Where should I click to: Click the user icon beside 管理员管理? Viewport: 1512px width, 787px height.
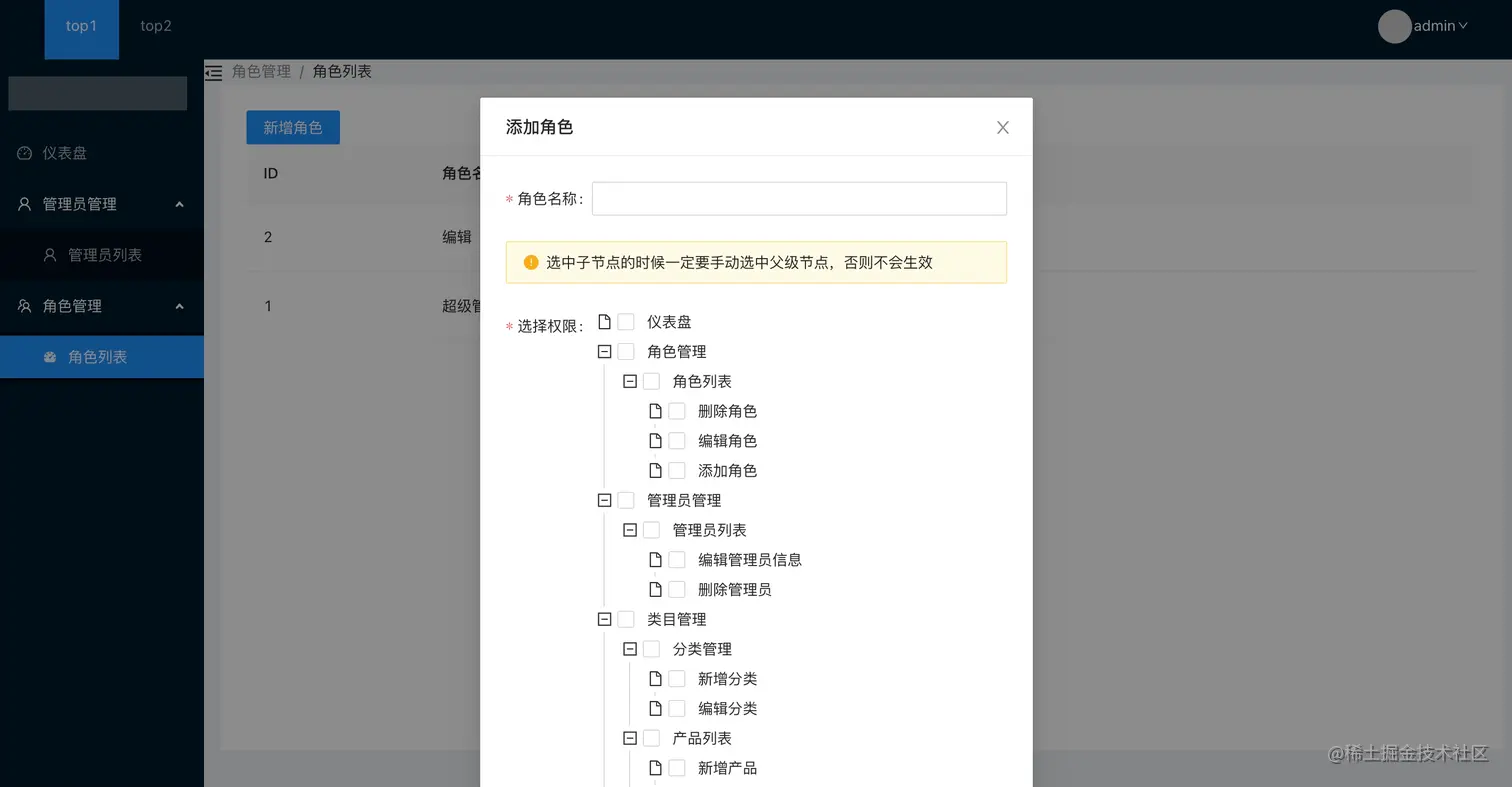25,204
